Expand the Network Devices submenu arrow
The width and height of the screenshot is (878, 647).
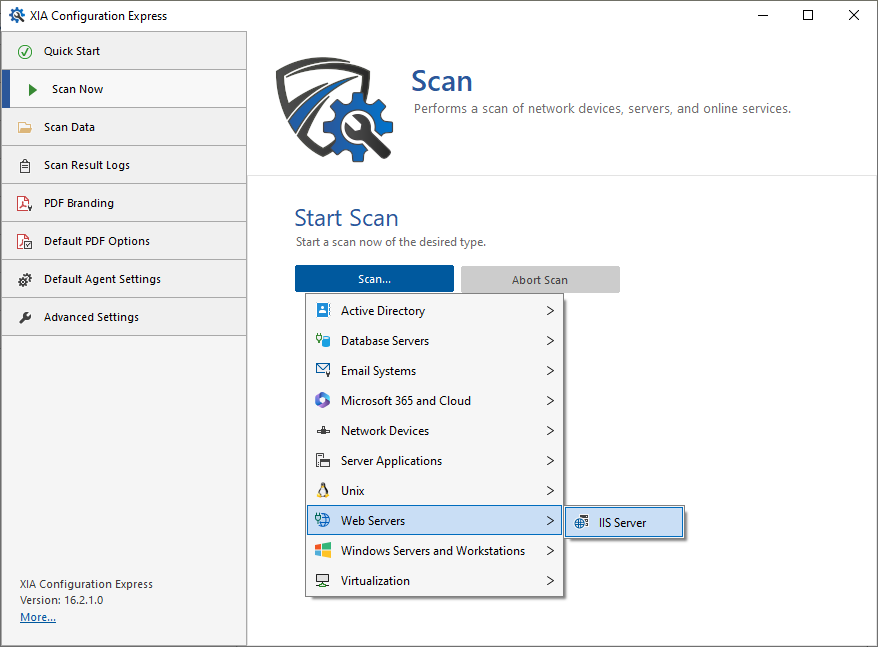pos(550,430)
